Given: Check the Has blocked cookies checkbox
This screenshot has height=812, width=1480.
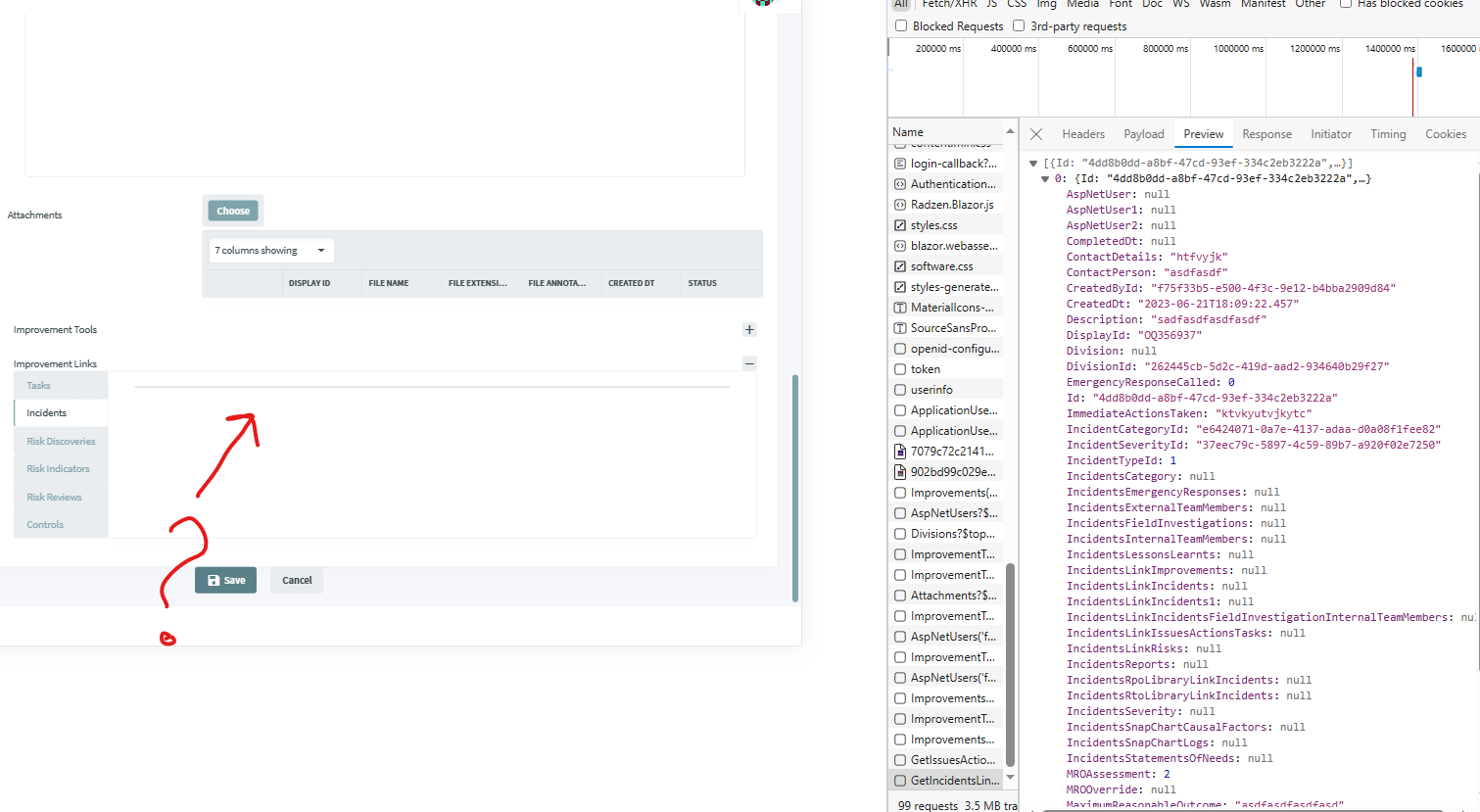Looking at the screenshot, I should [1346, 4].
